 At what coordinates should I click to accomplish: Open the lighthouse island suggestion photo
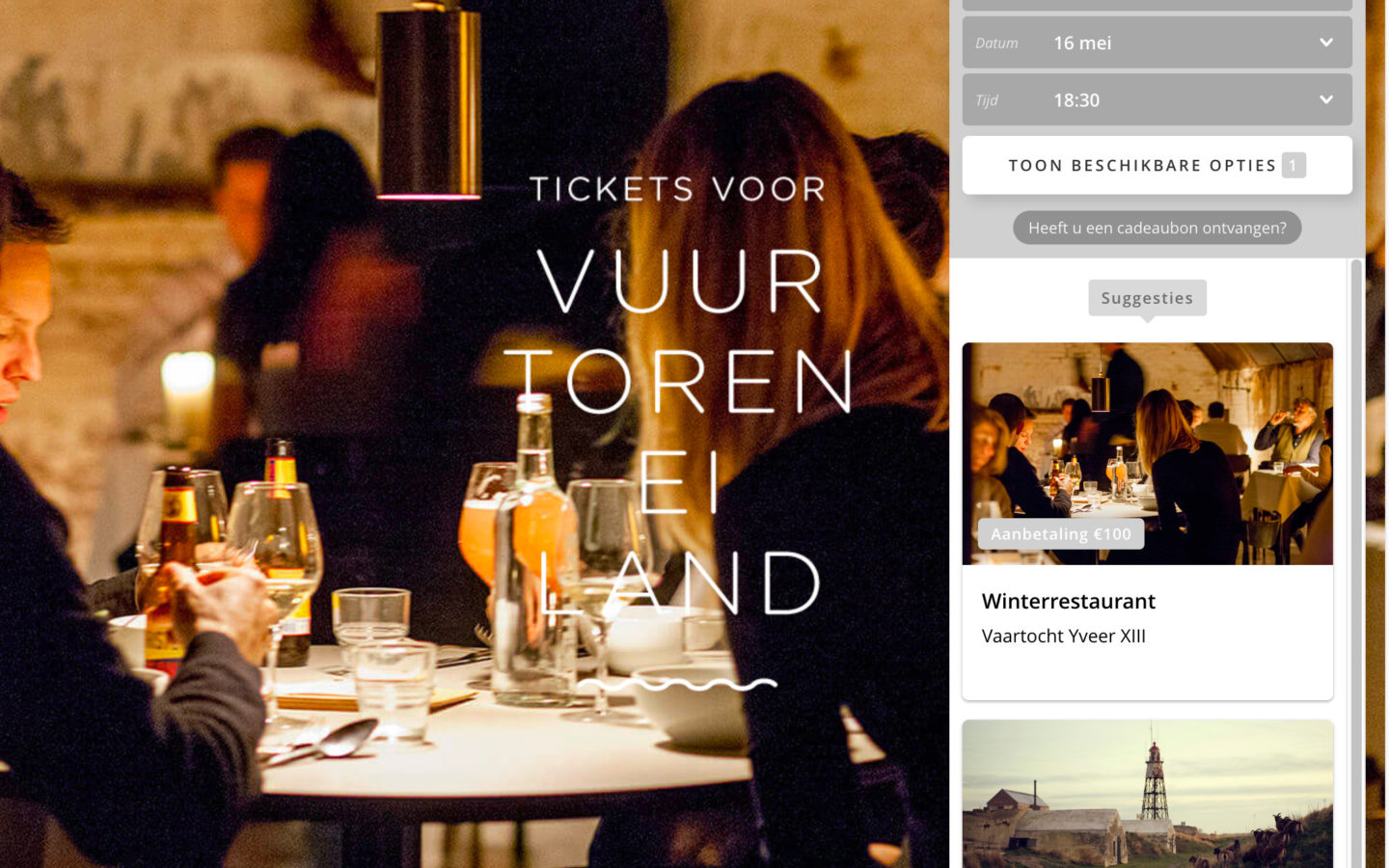(x=1148, y=794)
